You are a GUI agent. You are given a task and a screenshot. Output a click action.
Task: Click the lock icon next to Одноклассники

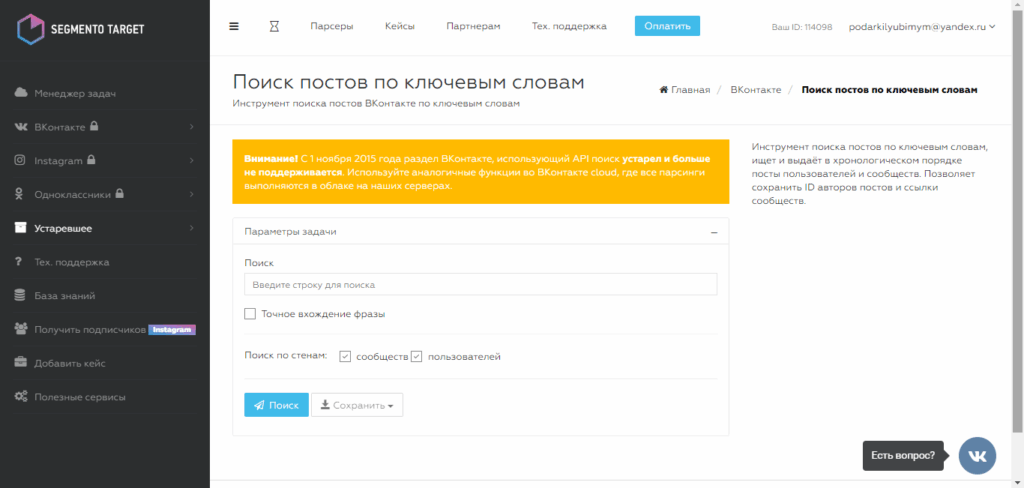(x=120, y=193)
